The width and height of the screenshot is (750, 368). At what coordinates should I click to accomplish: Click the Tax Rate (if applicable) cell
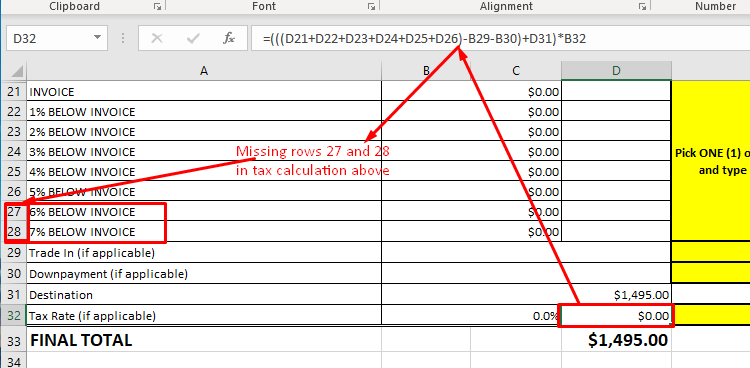tap(204, 315)
